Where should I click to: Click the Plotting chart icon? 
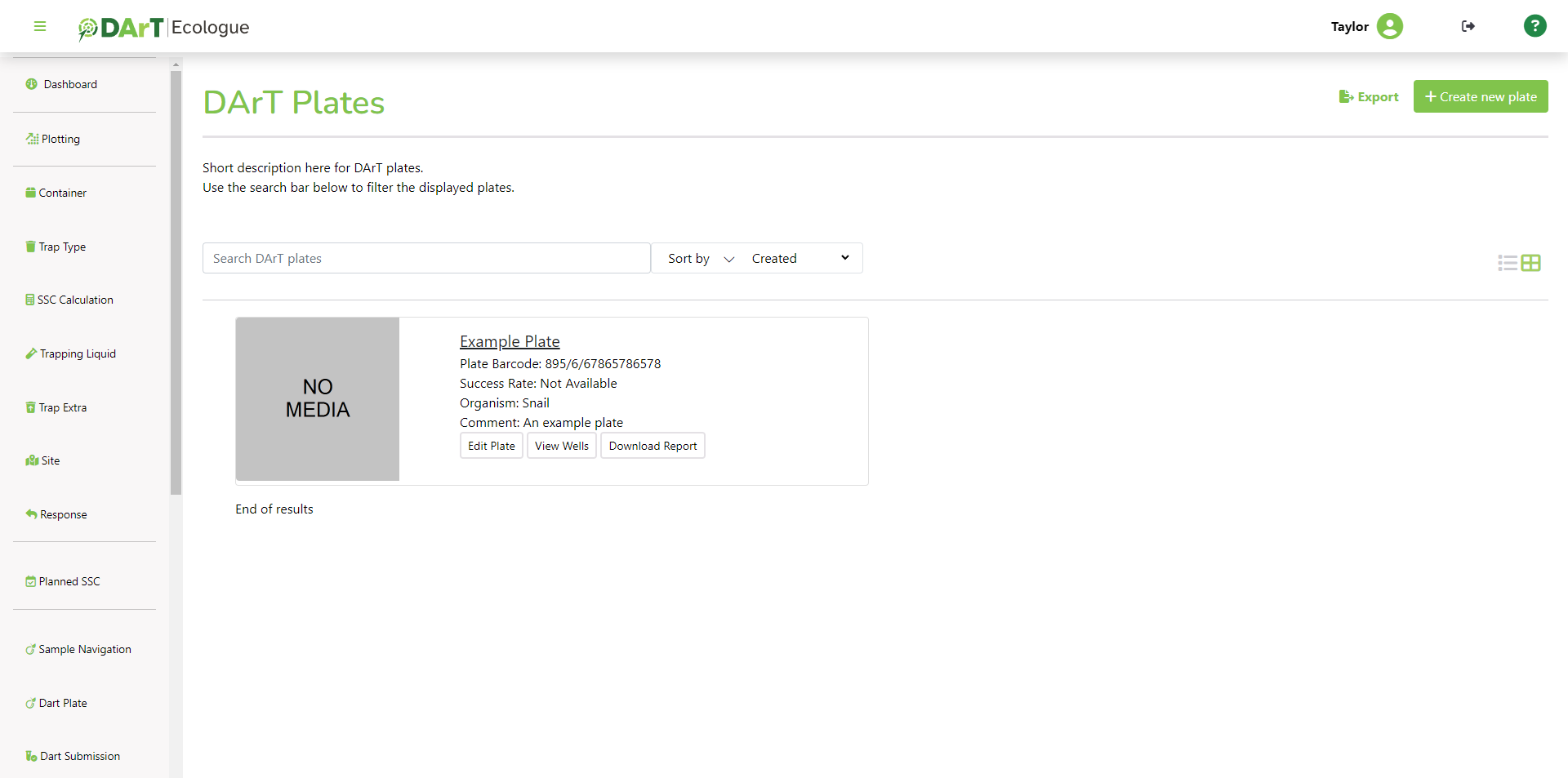pyautogui.click(x=32, y=139)
